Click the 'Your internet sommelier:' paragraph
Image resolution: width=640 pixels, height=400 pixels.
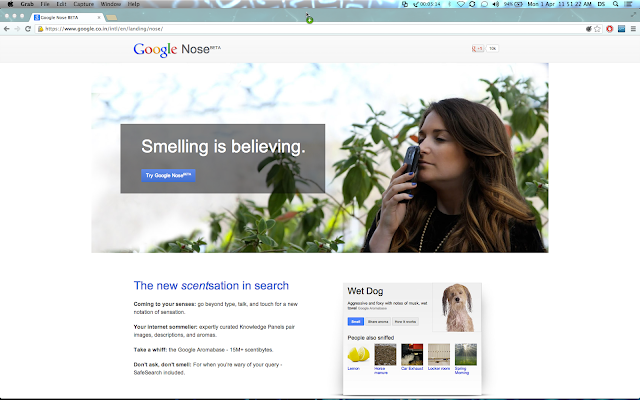(214, 331)
